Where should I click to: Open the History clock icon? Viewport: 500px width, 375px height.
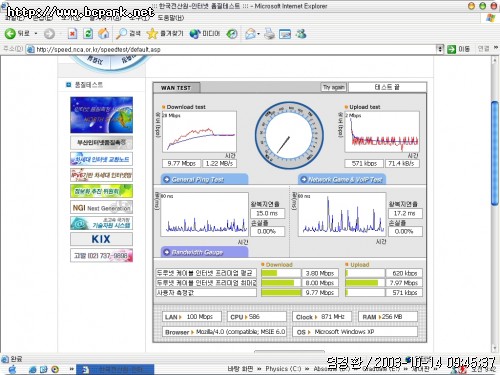[232, 33]
